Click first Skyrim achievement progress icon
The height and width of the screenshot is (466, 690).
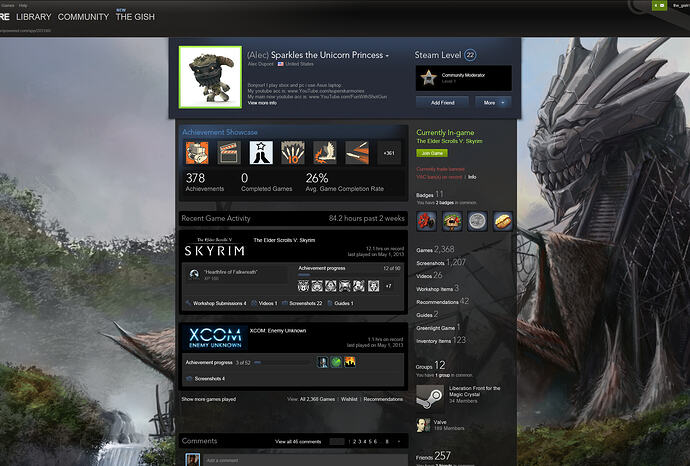pyautogui.click(x=303, y=286)
